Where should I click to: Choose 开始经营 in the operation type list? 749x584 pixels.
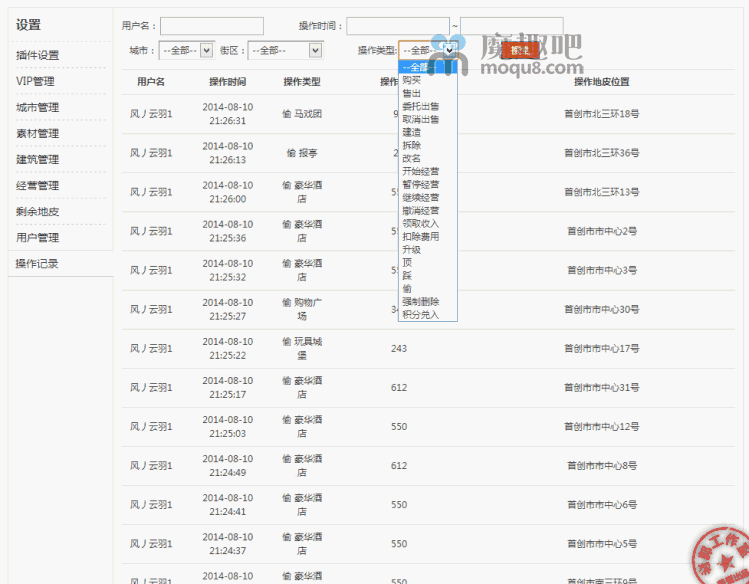coord(428,171)
